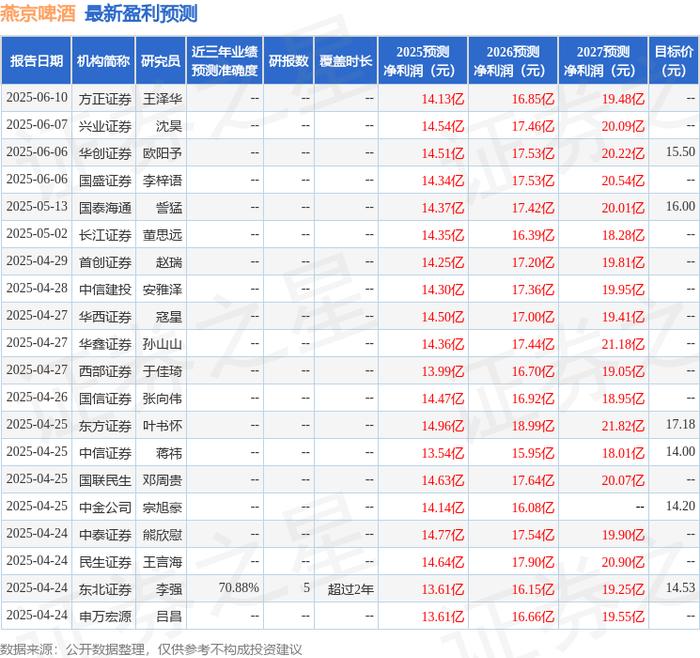Click analyst name 王泽华
Viewport: 700px width, 658px height.
coord(162,99)
